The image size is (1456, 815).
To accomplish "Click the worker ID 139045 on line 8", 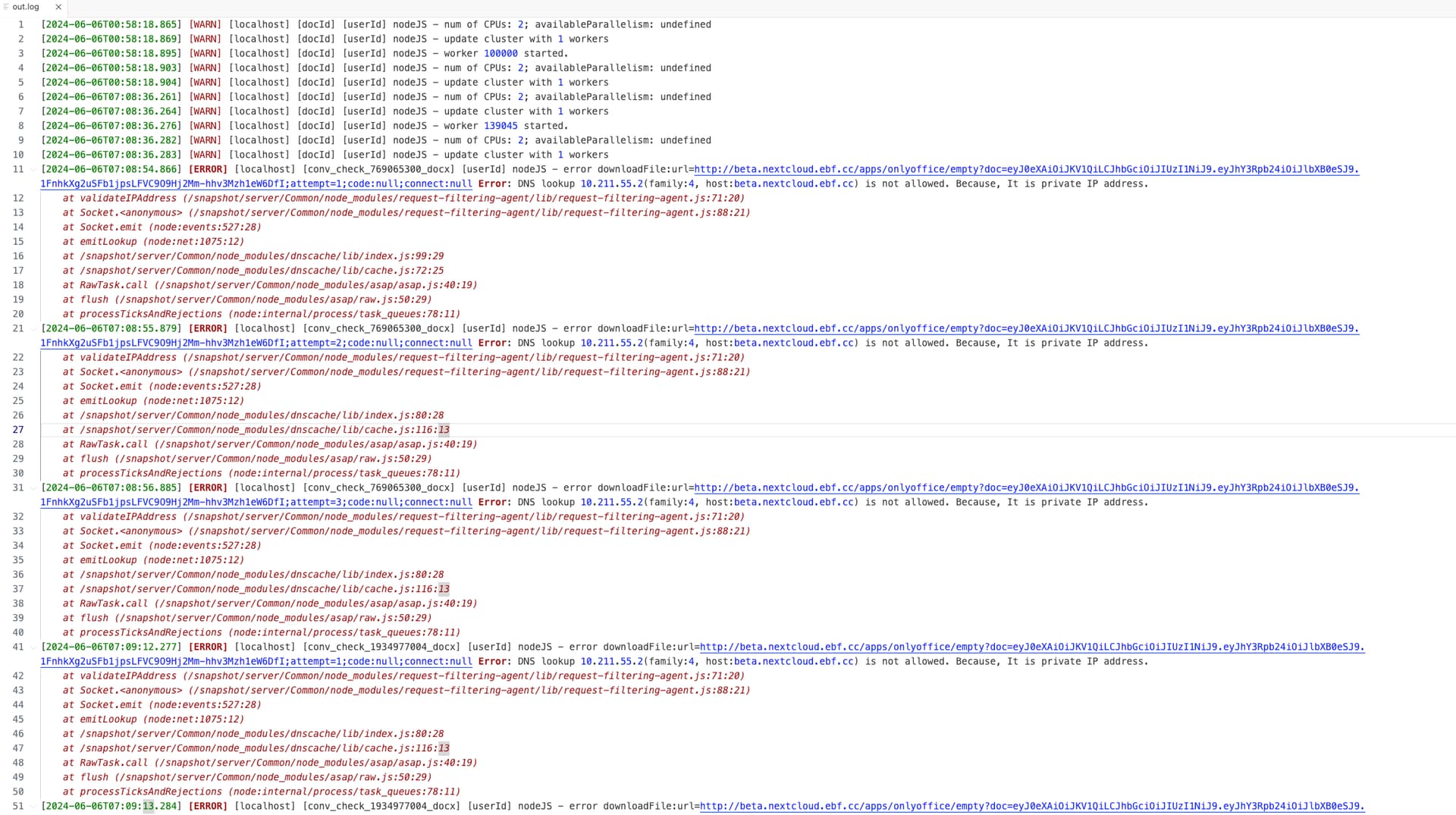I will click(500, 127).
